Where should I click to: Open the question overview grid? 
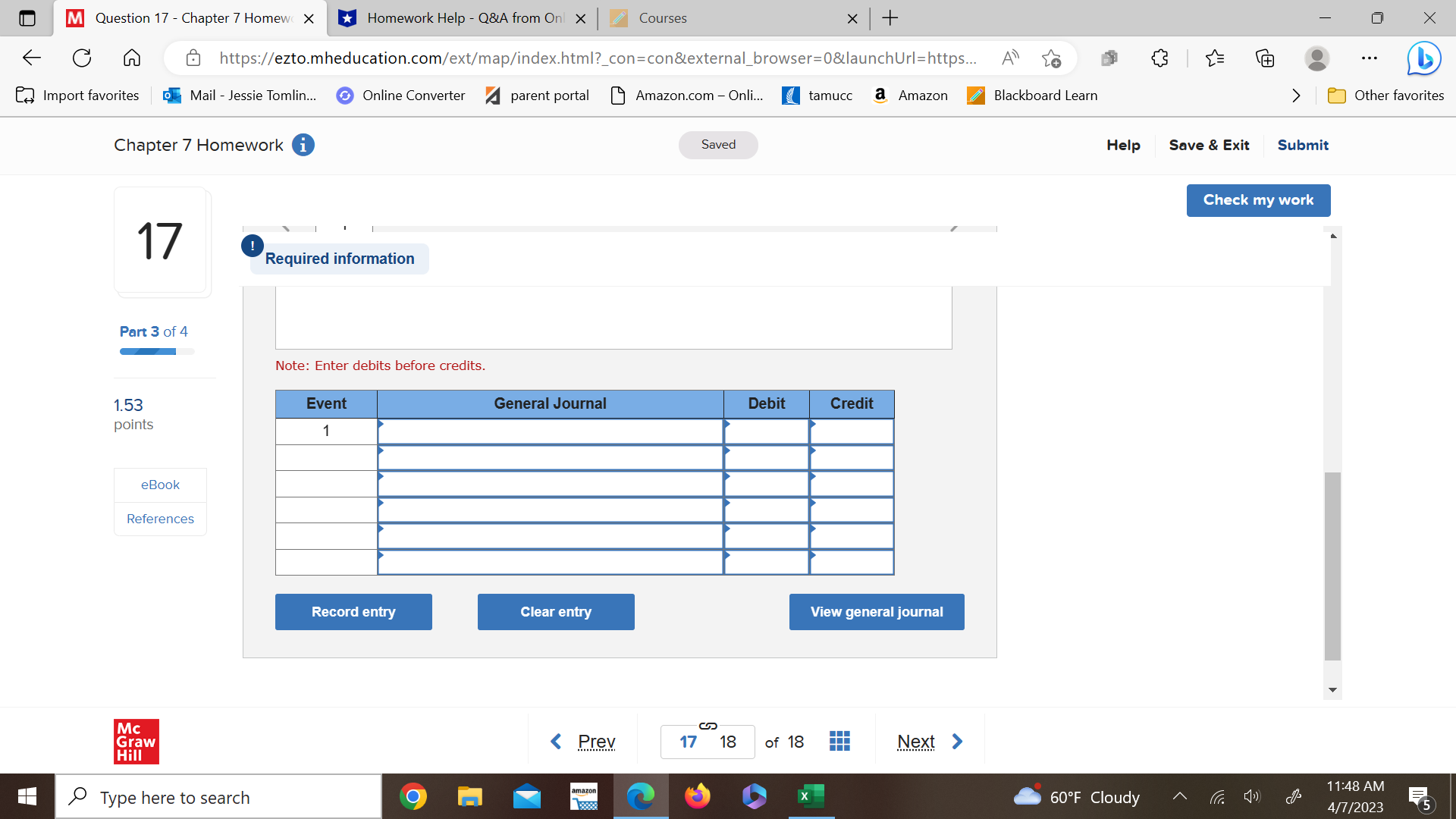click(839, 741)
